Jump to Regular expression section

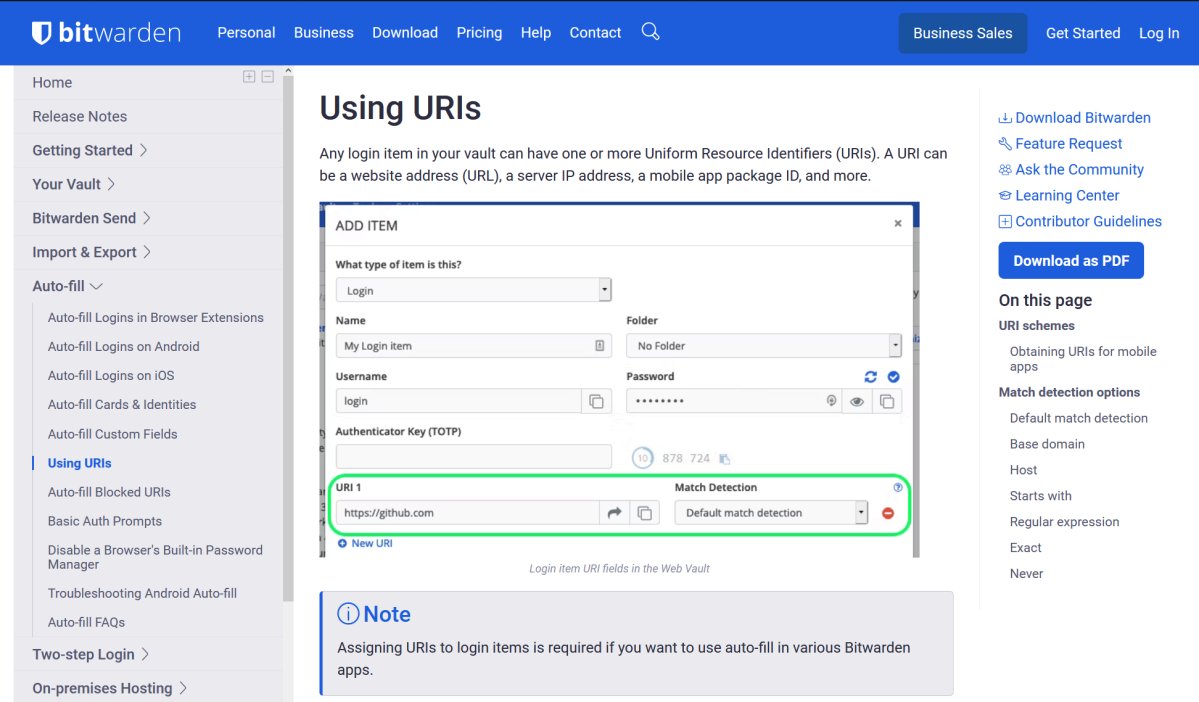point(1064,522)
